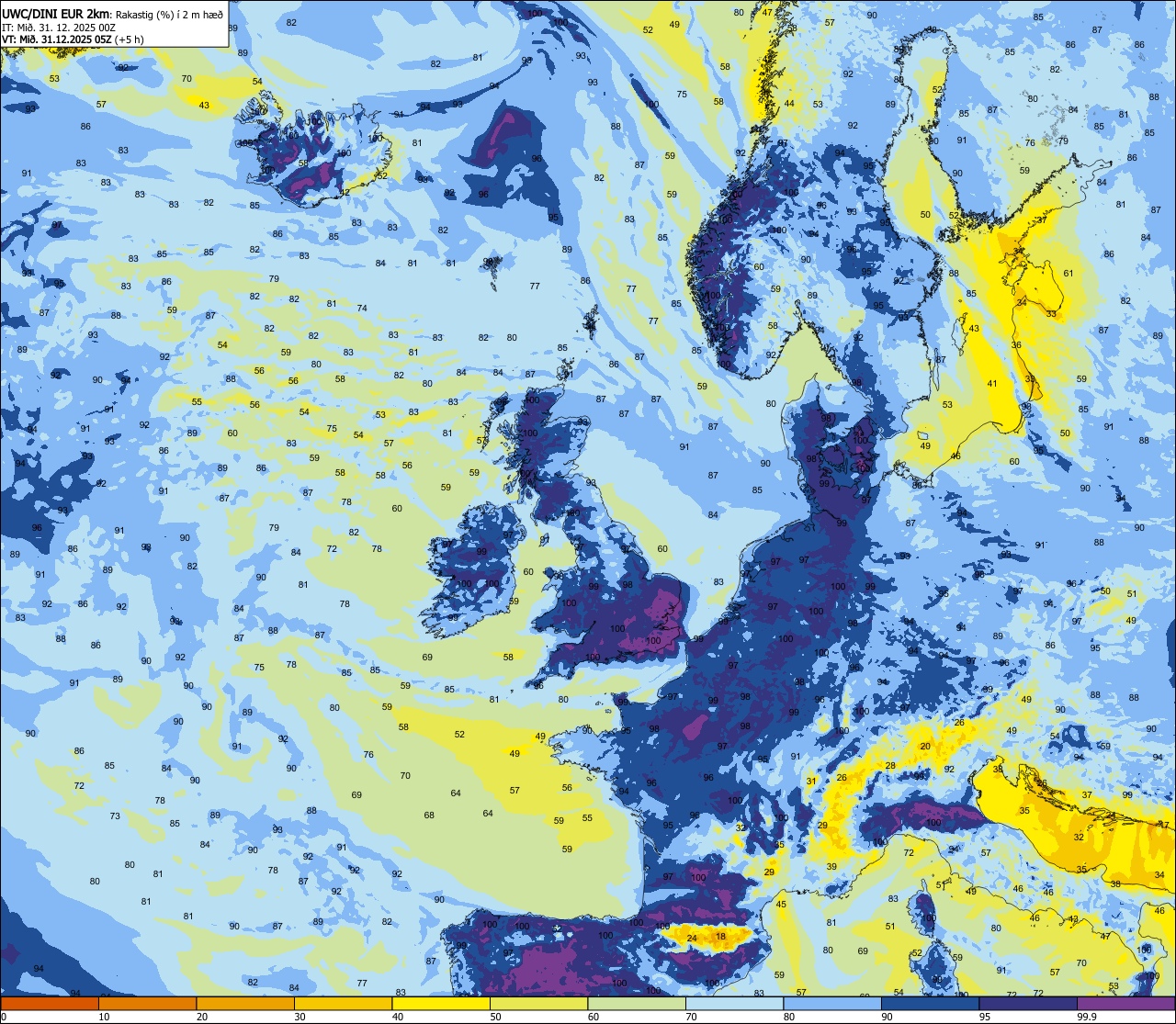Screen dimensions: 1176x1024
Task: Click the legend tick label 95
Action: pos(985,1017)
